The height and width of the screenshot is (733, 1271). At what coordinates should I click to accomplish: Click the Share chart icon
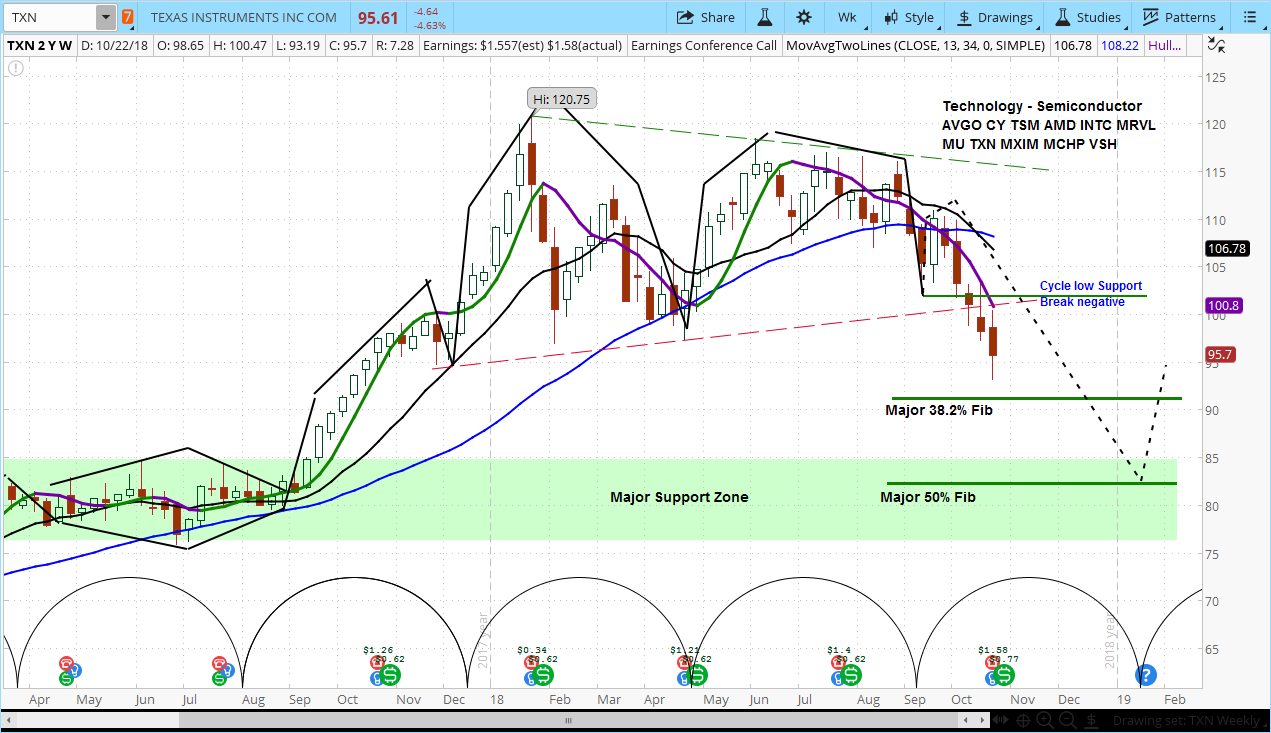point(705,17)
